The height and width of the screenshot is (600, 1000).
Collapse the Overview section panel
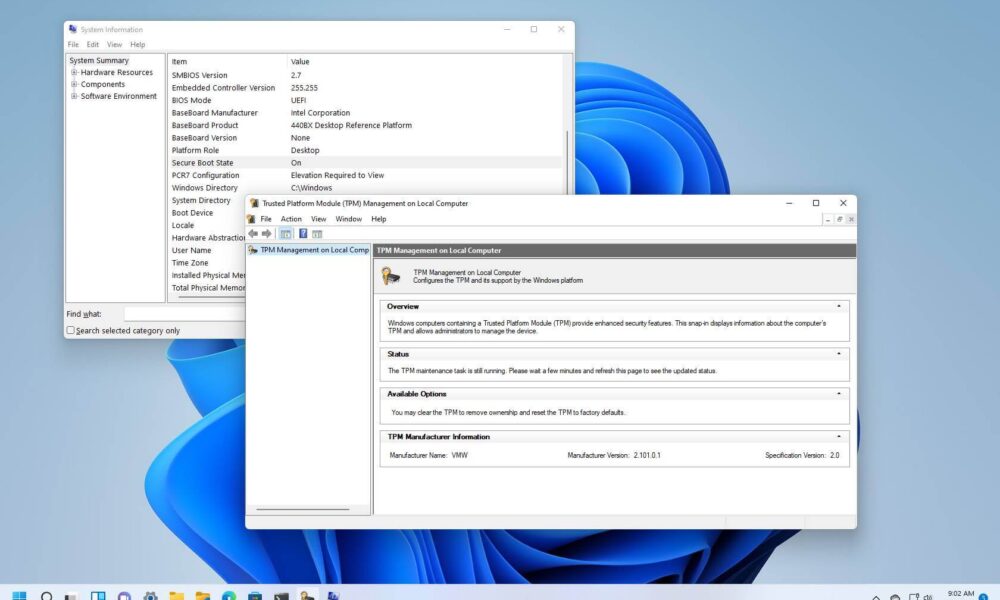(x=840, y=306)
